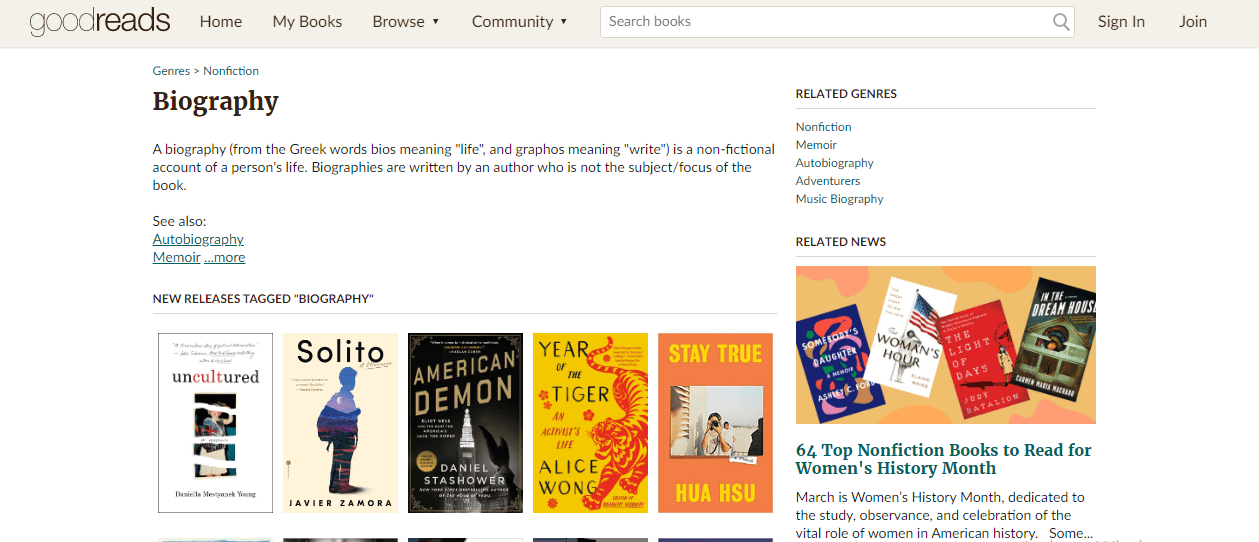Open the Music Biography related genre
1259x542 pixels.
tap(839, 199)
